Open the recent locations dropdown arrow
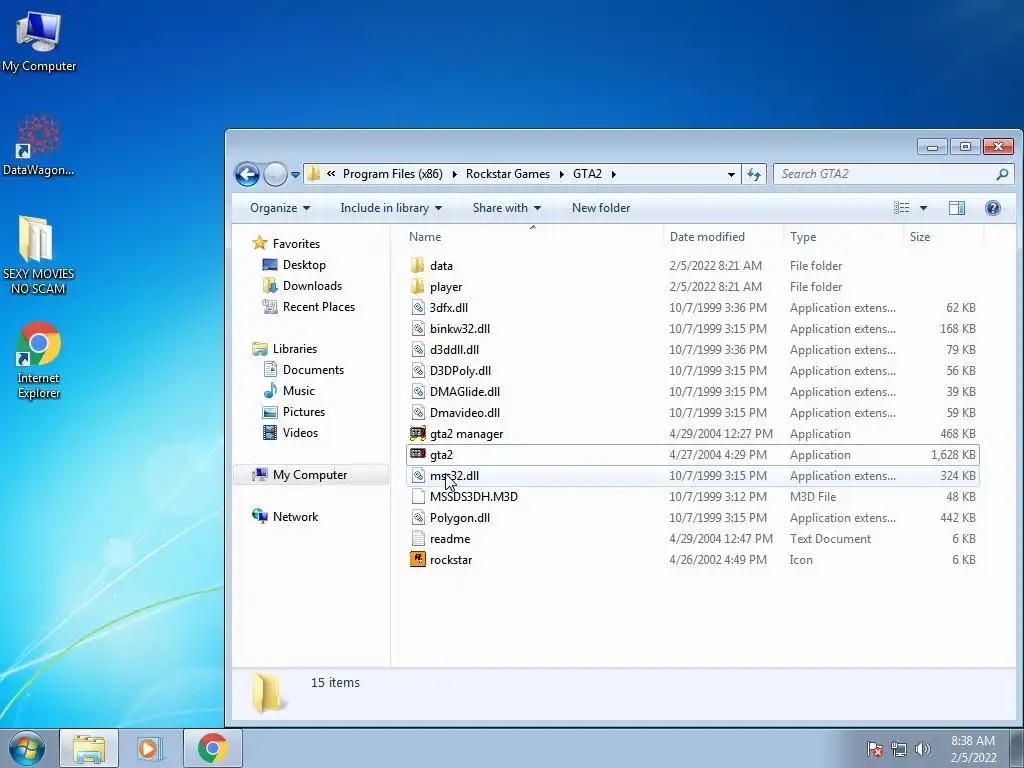This screenshot has width=1024, height=768. 295,174
